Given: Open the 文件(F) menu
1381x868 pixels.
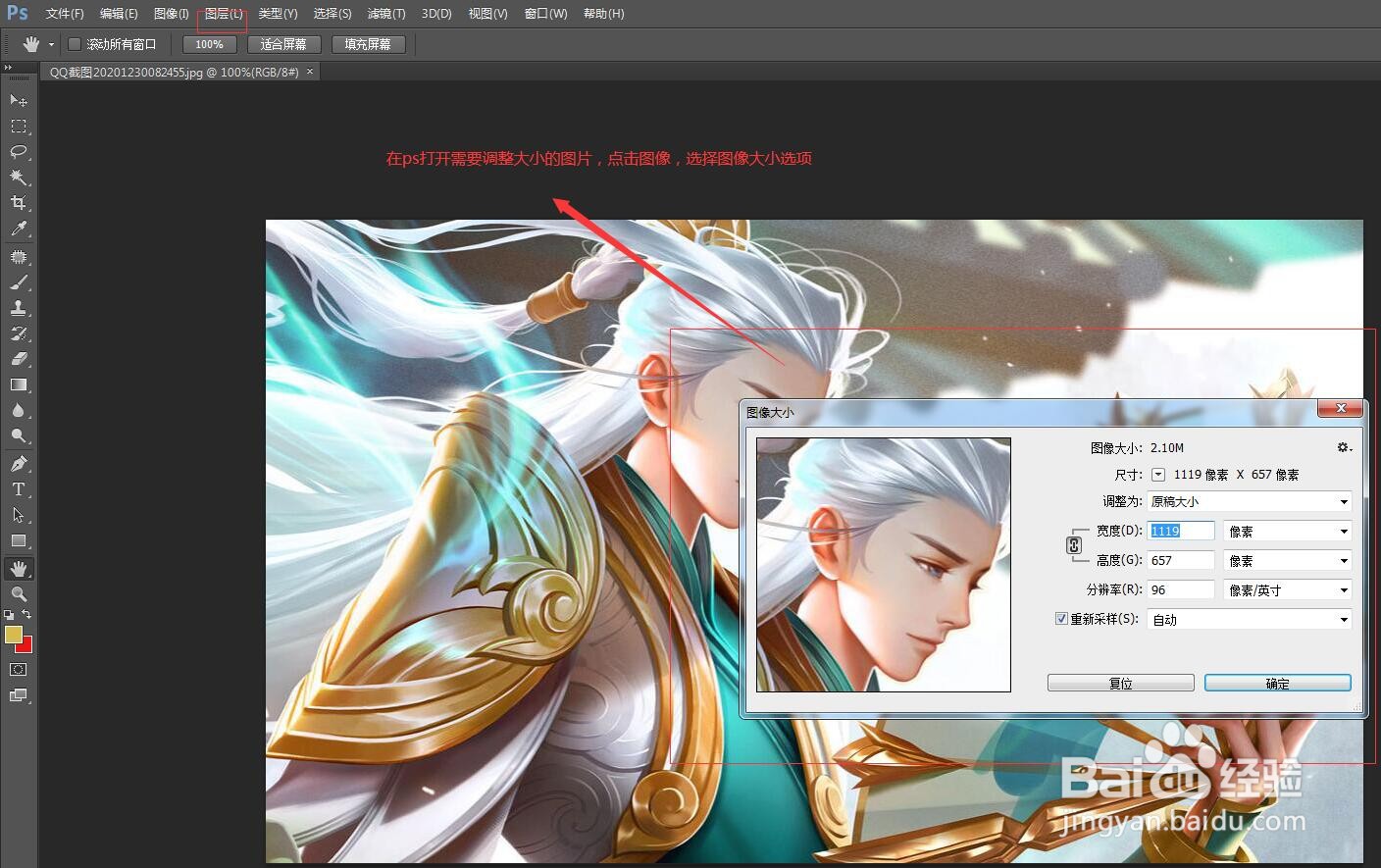Looking at the screenshot, I should tap(65, 14).
